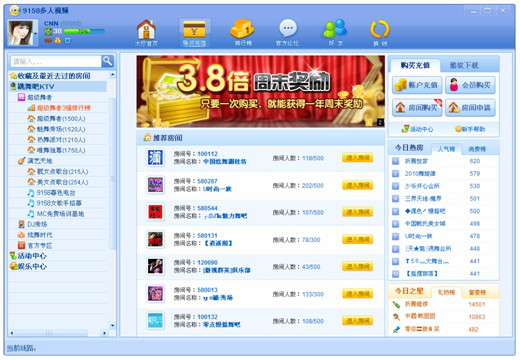The width and height of the screenshot is (520, 360).
Task: Click the sidebar scrollbar down arrow
Action: [x=112, y=325]
